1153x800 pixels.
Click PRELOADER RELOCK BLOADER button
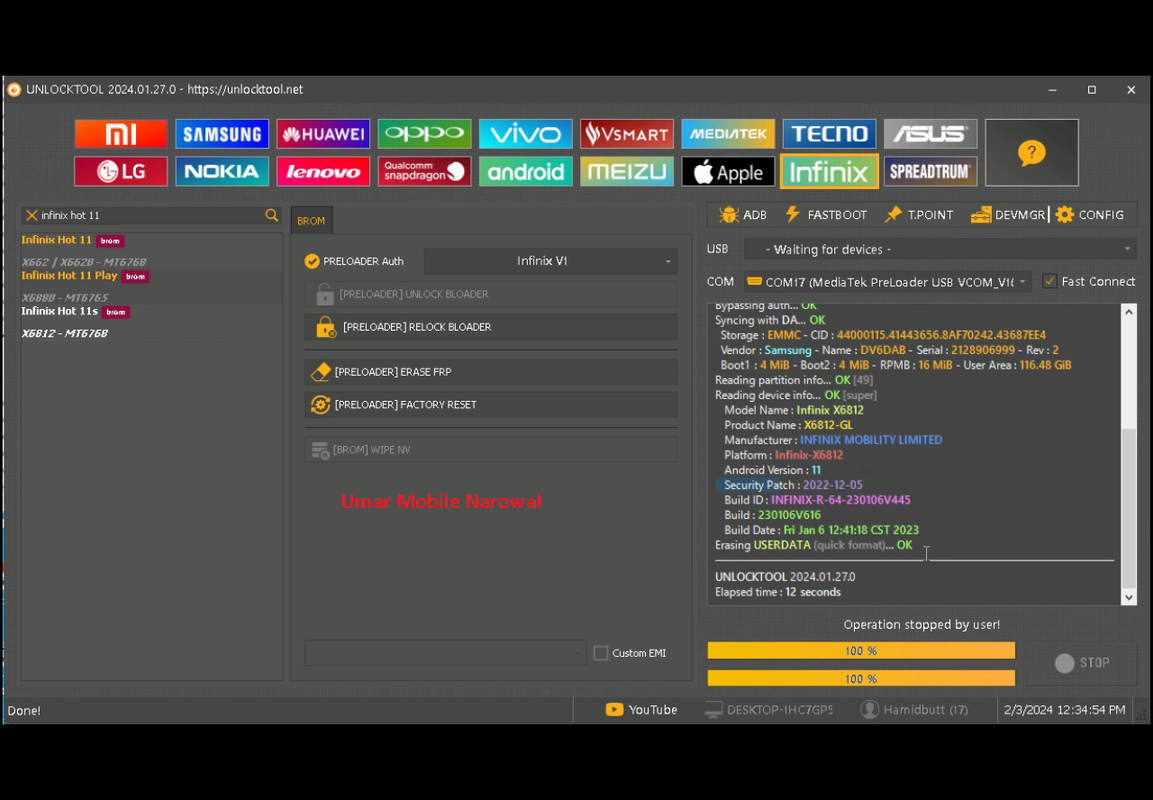pos(491,327)
